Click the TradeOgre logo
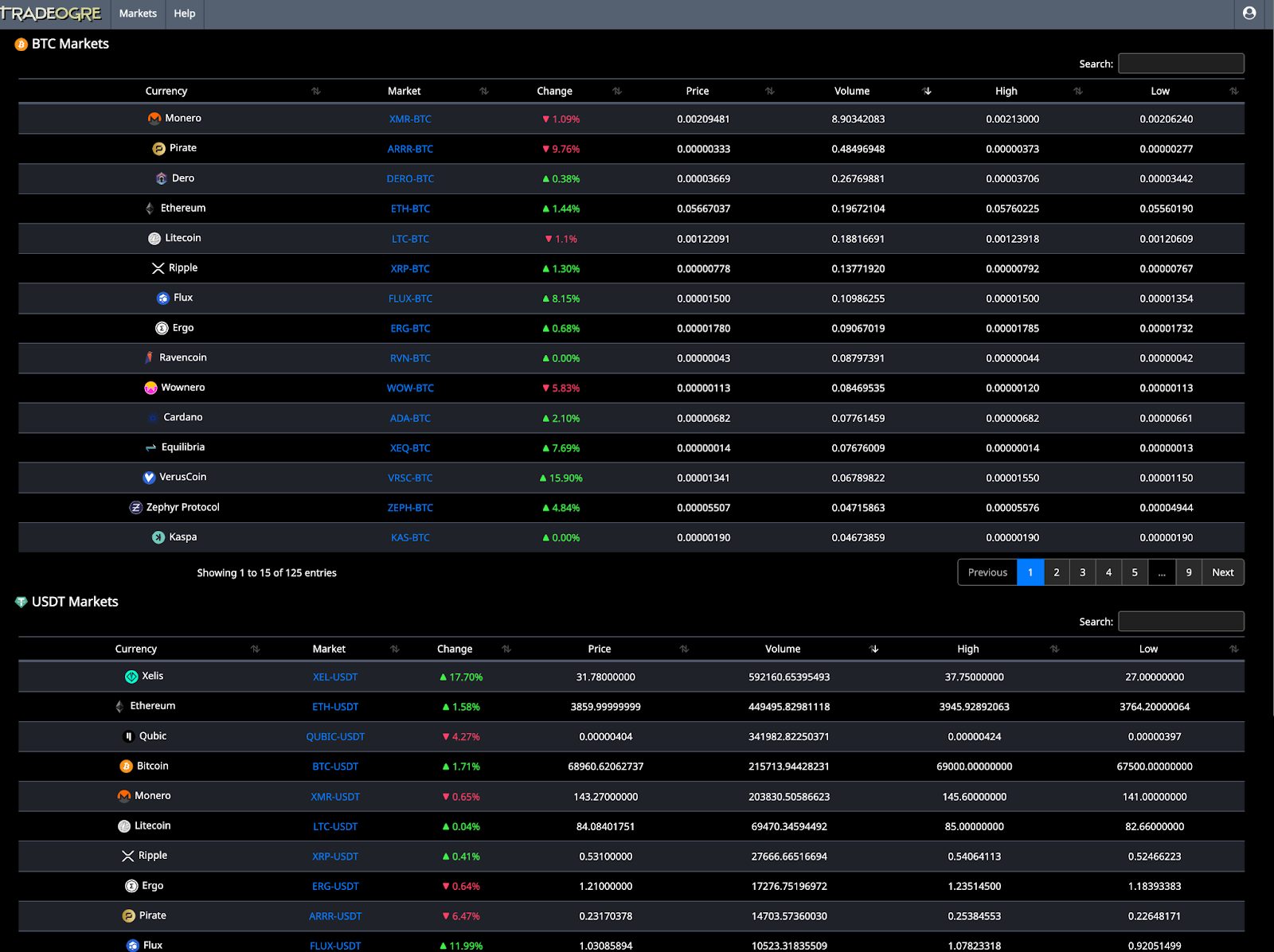The height and width of the screenshot is (952, 1274). [51, 14]
